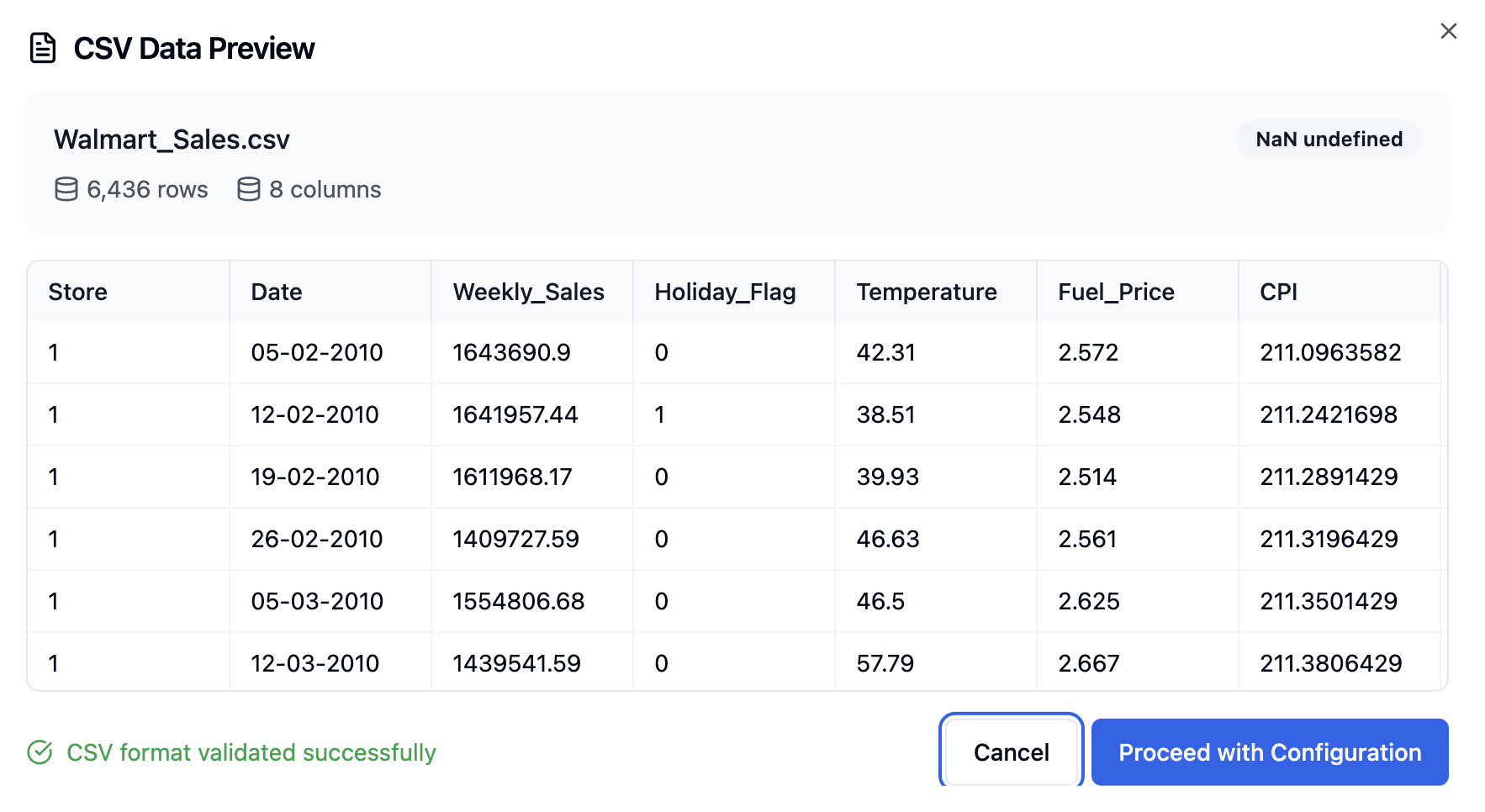Click the green validation checkmark icon
This screenshot has width=1485, height=812.
pos(40,752)
